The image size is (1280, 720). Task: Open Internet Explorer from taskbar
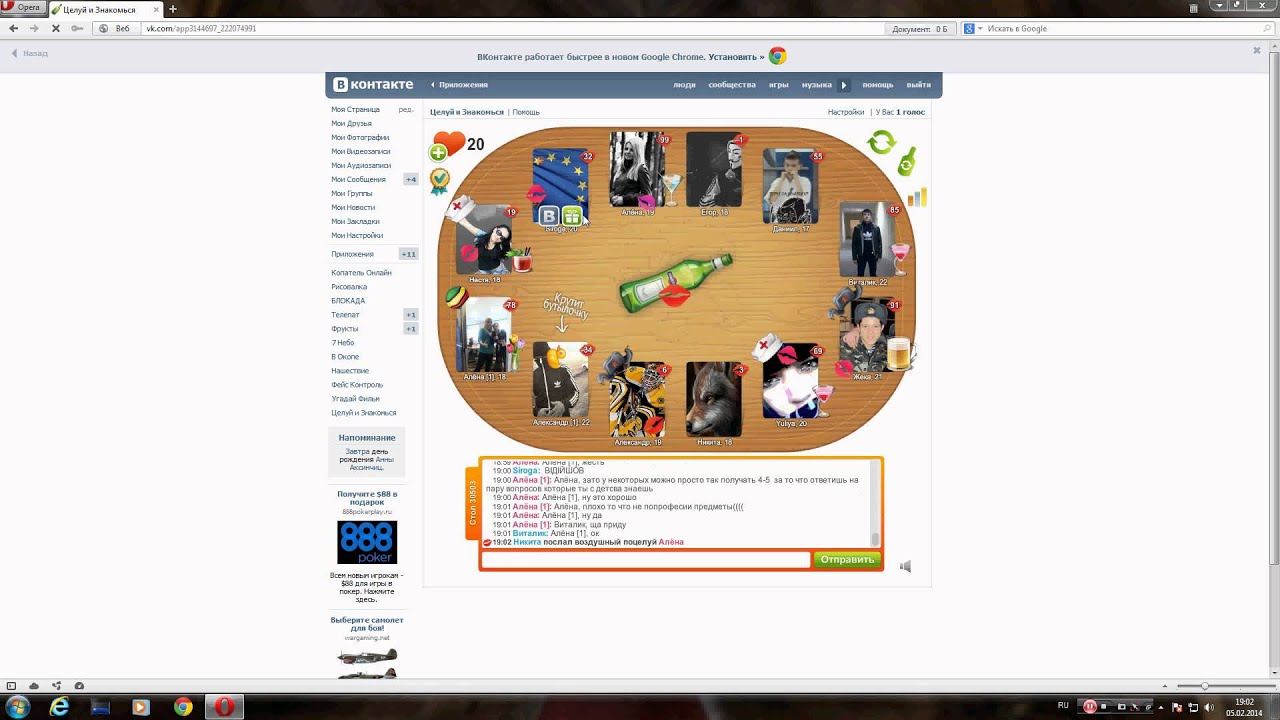60,707
